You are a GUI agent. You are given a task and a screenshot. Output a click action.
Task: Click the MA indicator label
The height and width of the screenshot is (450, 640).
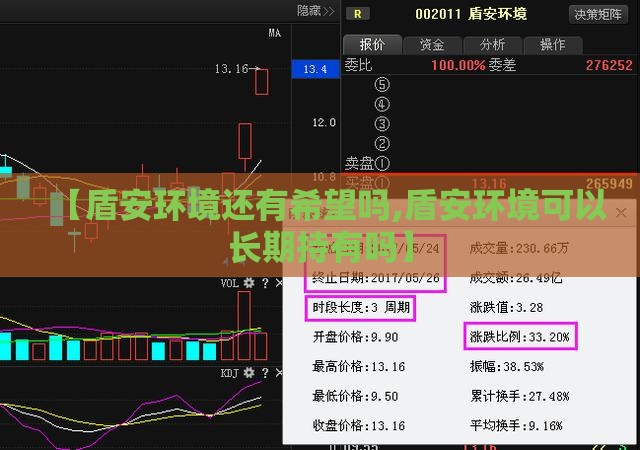click(275, 33)
